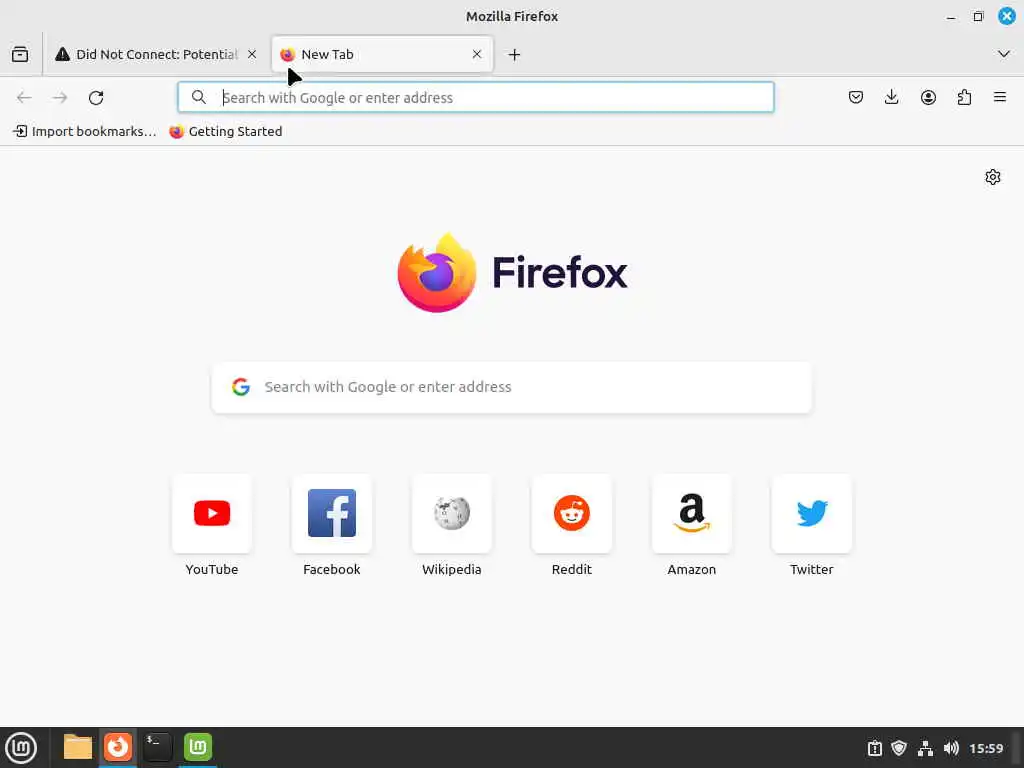Open the network connections tray icon
The height and width of the screenshot is (768, 1024).
(925, 748)
